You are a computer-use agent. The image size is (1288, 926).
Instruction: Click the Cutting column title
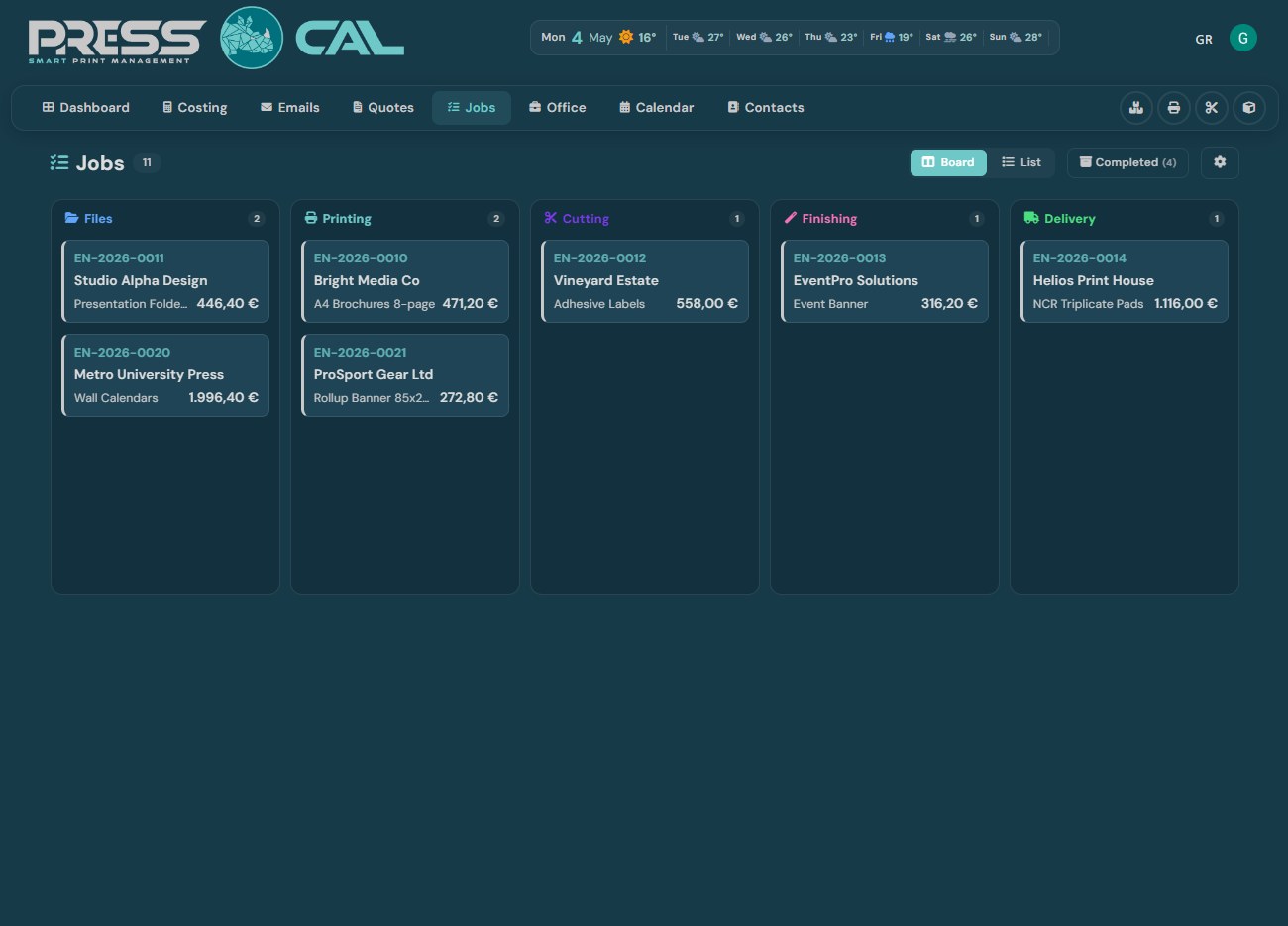586,219
